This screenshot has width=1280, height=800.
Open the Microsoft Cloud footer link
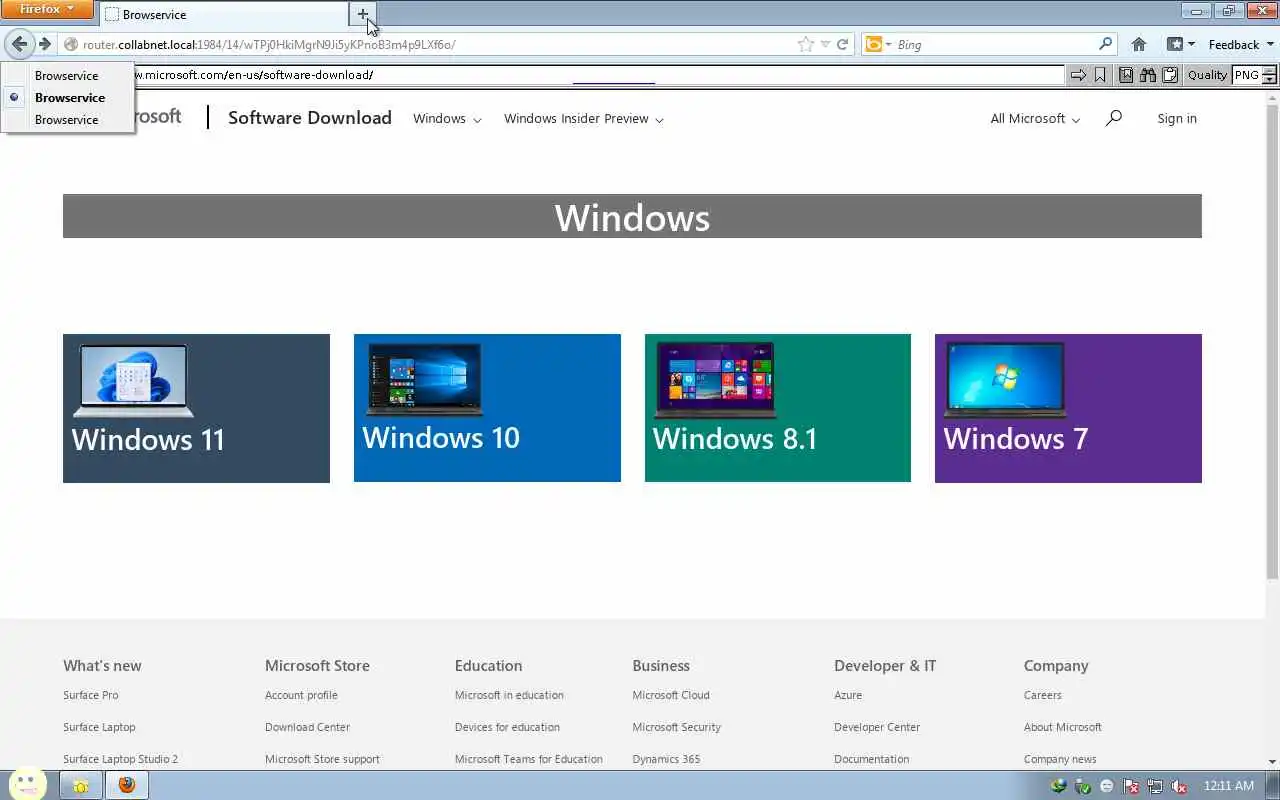point(671,695)
